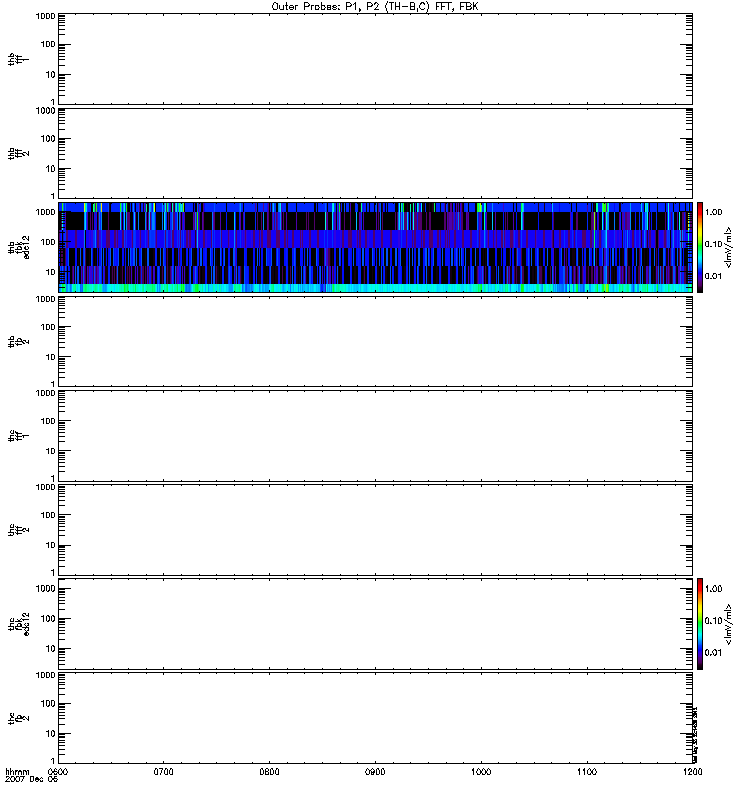Click the '0.01' label on the thc color bar
Screen dimensions: 750x800
713,653
